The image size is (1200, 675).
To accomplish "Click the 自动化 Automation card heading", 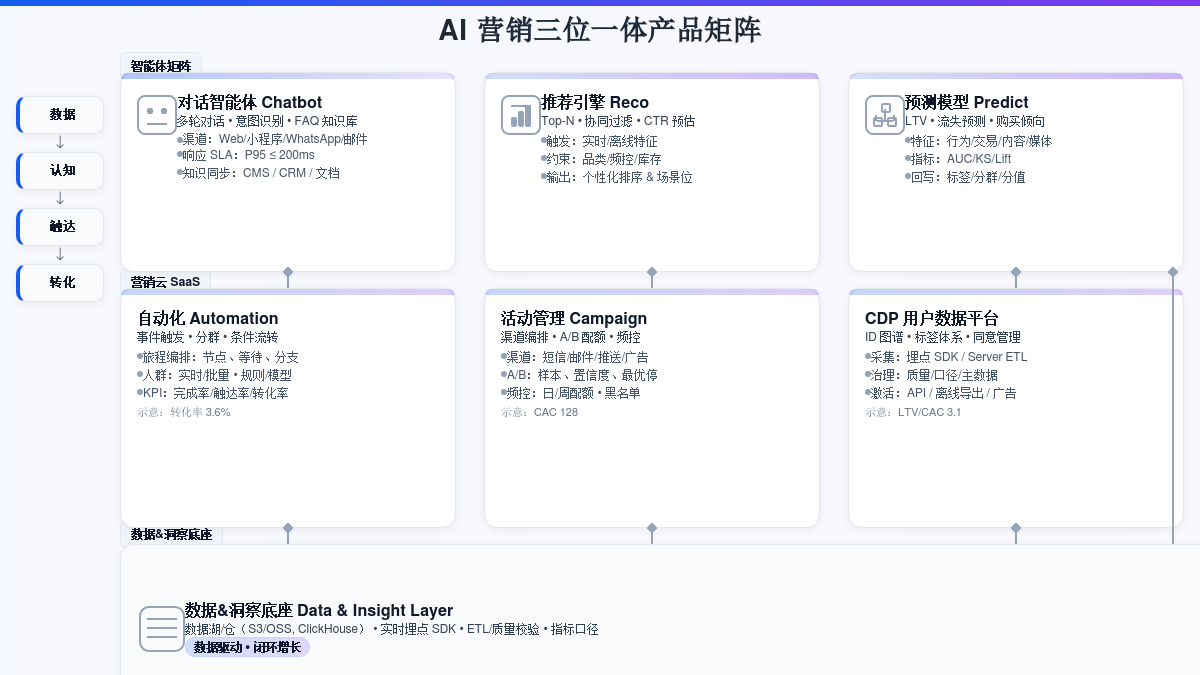I will point(207,319).
